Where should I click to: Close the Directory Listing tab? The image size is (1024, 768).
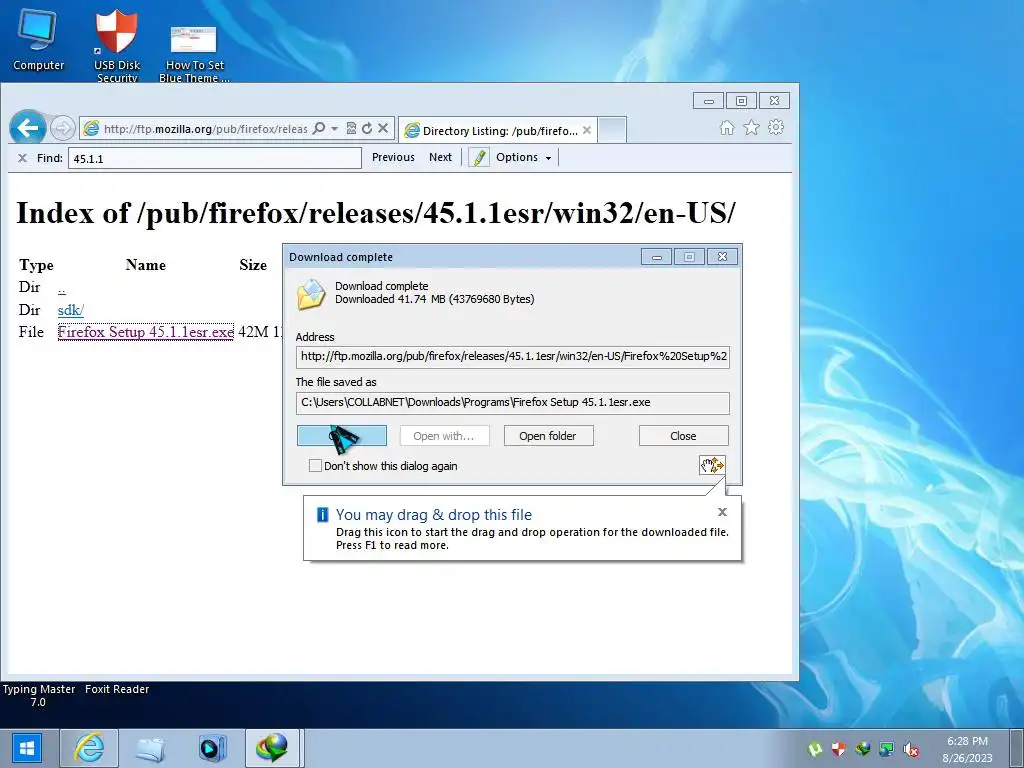point(587,130)
